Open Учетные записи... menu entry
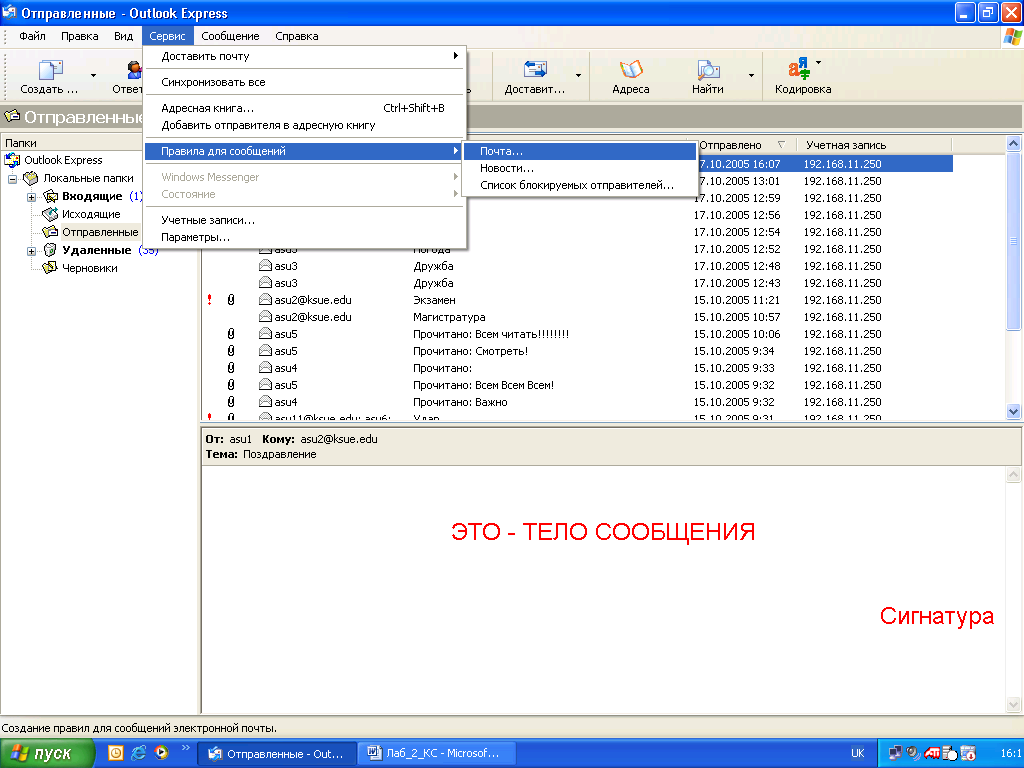 (304, 221)
